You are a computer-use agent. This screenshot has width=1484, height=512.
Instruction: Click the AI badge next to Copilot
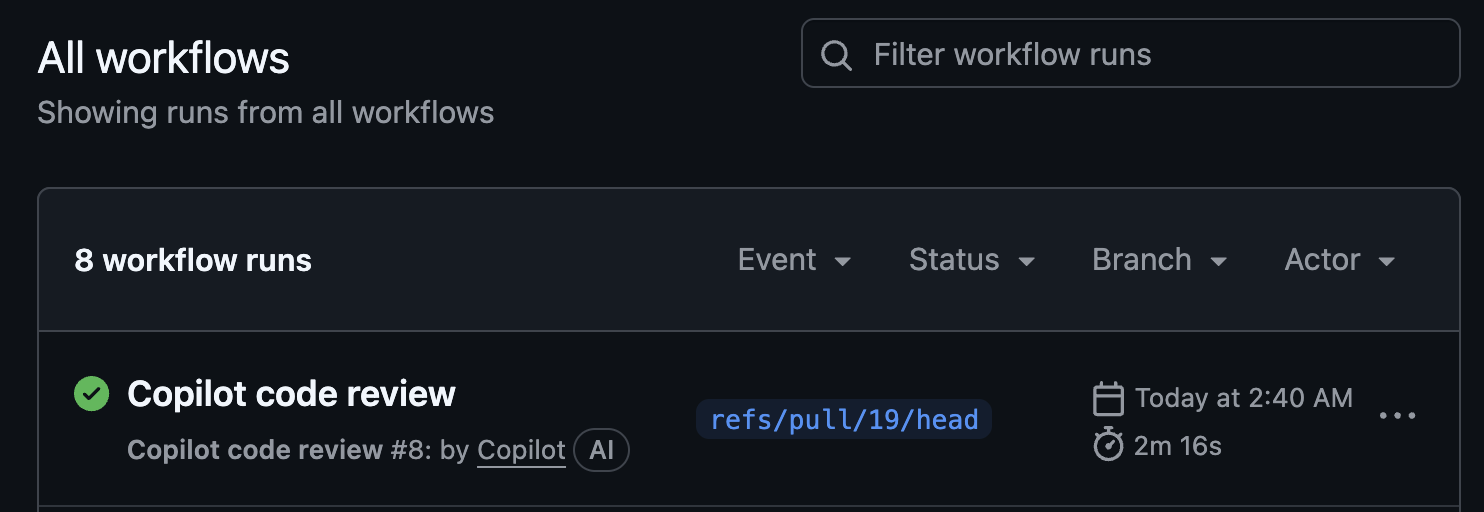point(601,451)
